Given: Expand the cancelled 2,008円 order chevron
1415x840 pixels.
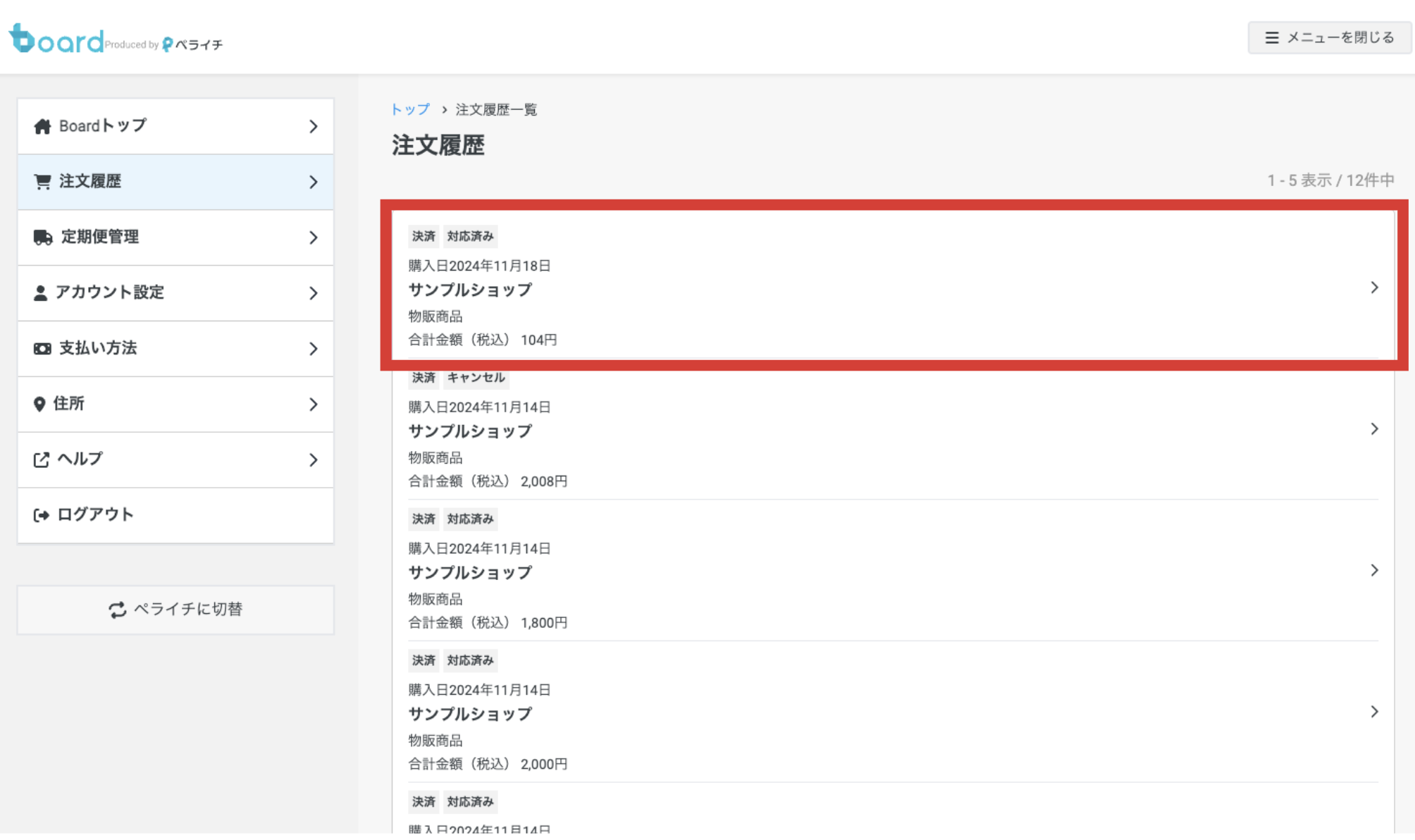Looking at the screenshot, I should click(1374, 429).
